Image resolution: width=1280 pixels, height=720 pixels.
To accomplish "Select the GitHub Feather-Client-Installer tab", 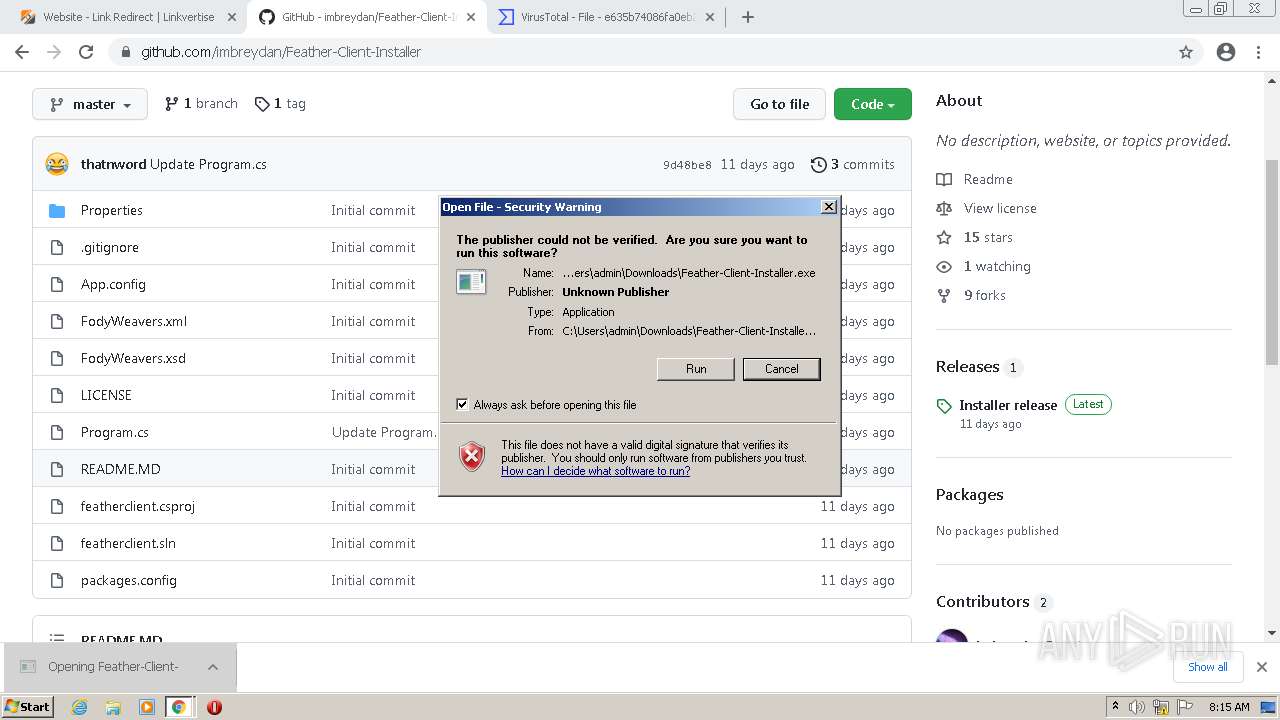I will 366,17.
